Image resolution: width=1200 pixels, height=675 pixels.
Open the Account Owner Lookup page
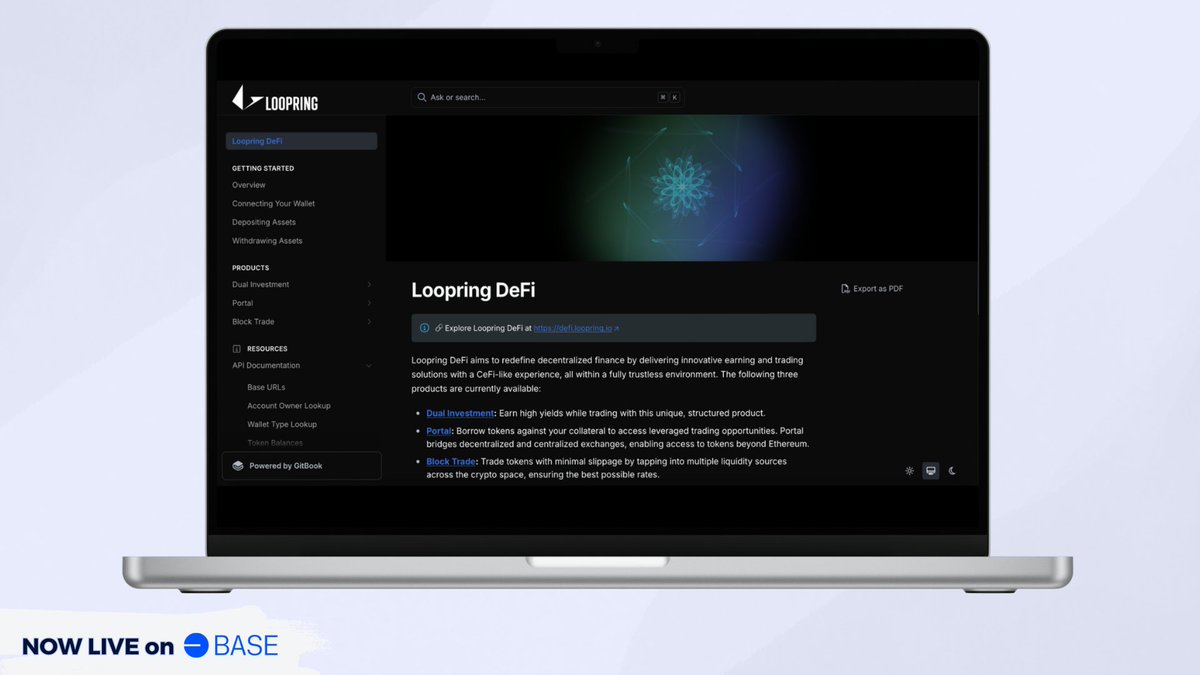[x=288, y=406]
